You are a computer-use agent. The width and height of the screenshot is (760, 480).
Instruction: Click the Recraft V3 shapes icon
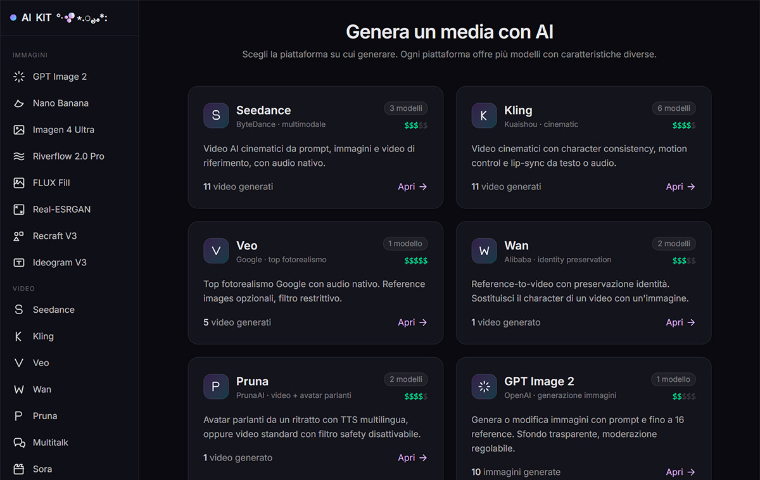(19, 236)
